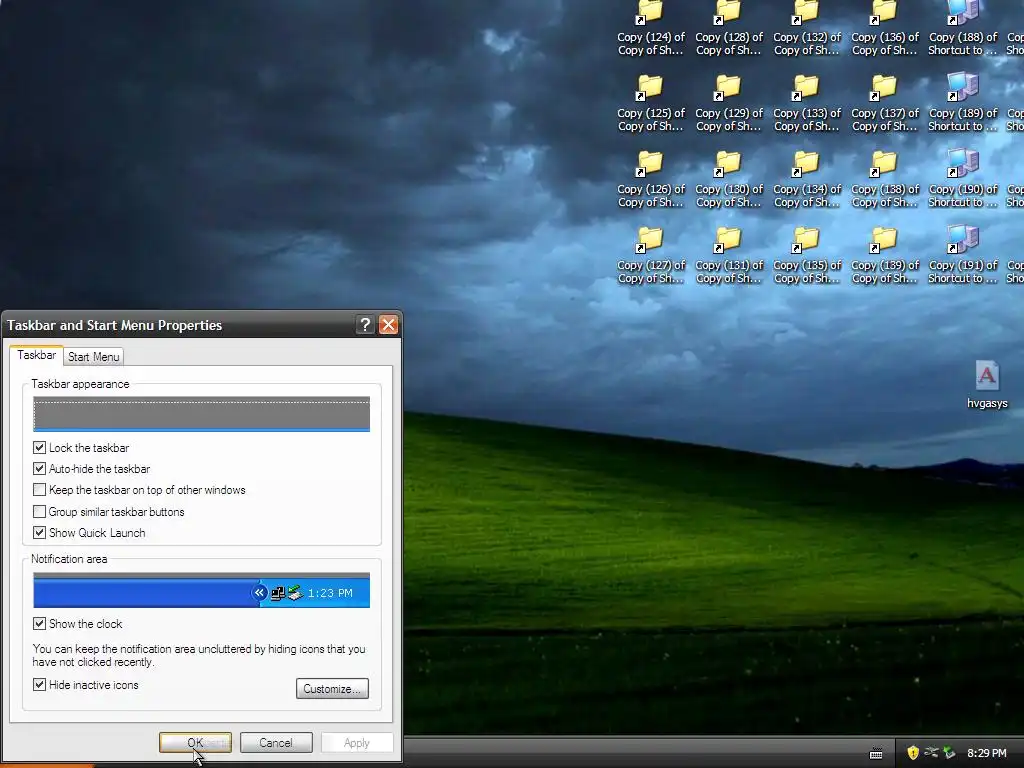Open the yellow security shield tray icon

913,753
